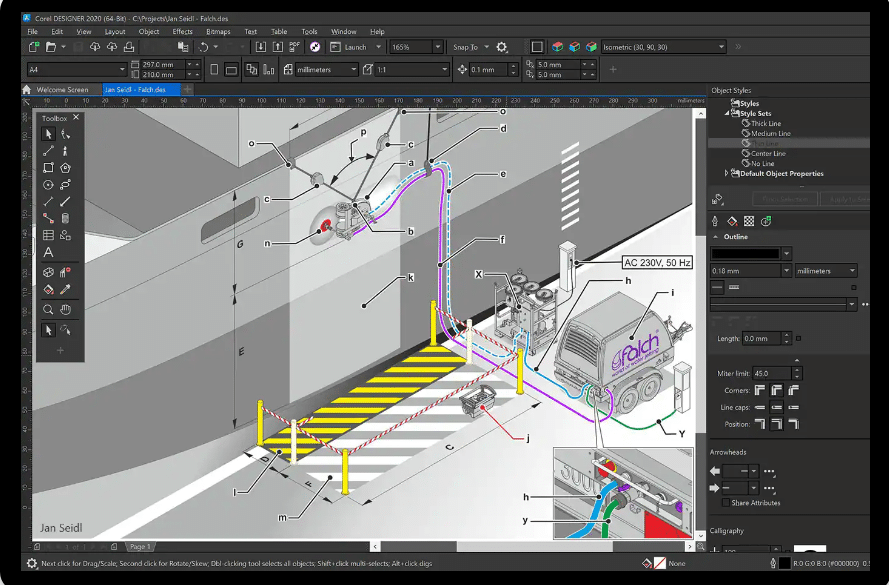Click the Fill bucket properties icon
This screenshot has width=889, height=585.
732,221
